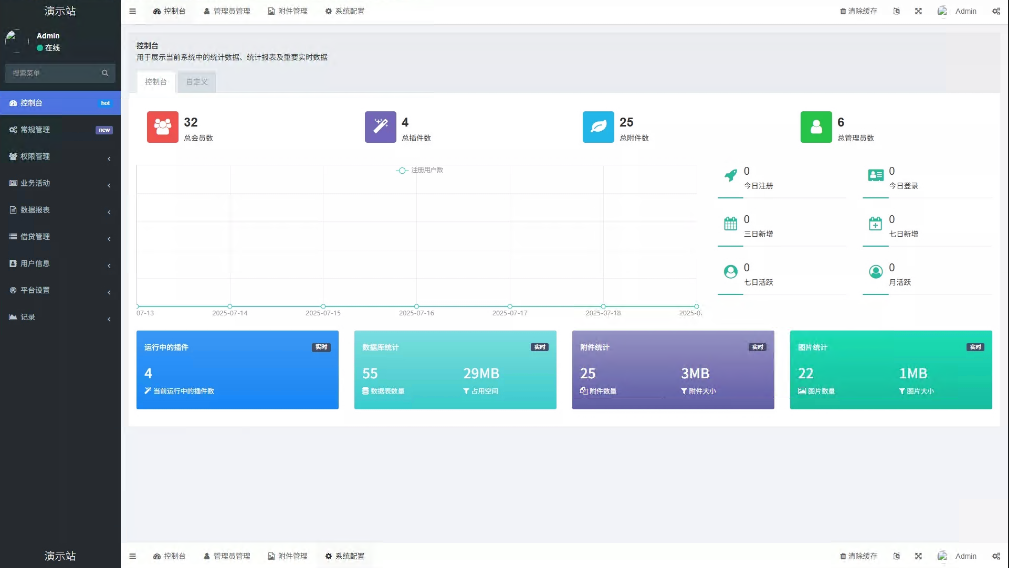This screenshot has width=1009, height=568.
Task: Click the purple magic wand 总插件数 icon
Action: coord(381,127)
